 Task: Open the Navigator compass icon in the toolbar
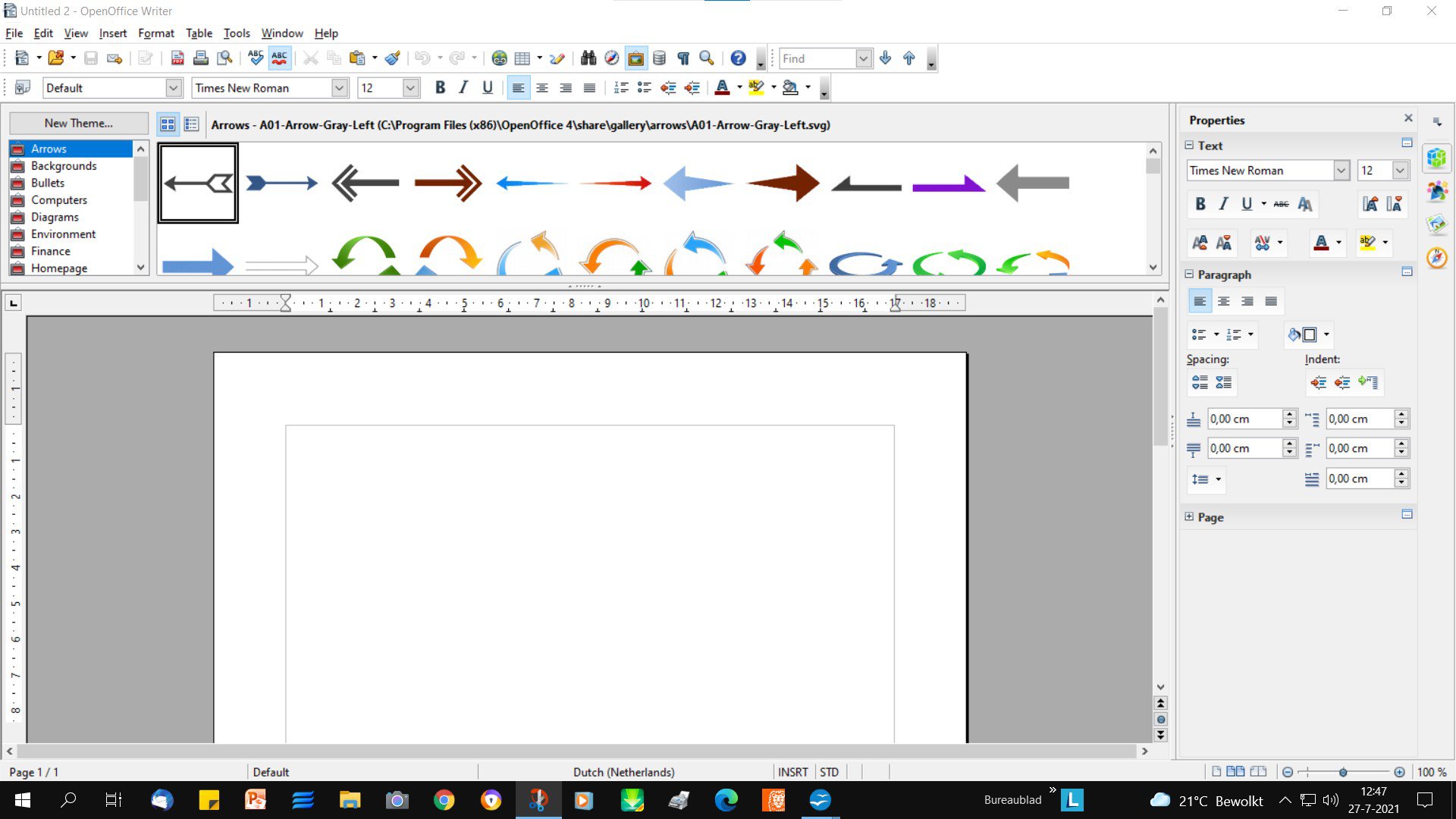pos(612,58)
